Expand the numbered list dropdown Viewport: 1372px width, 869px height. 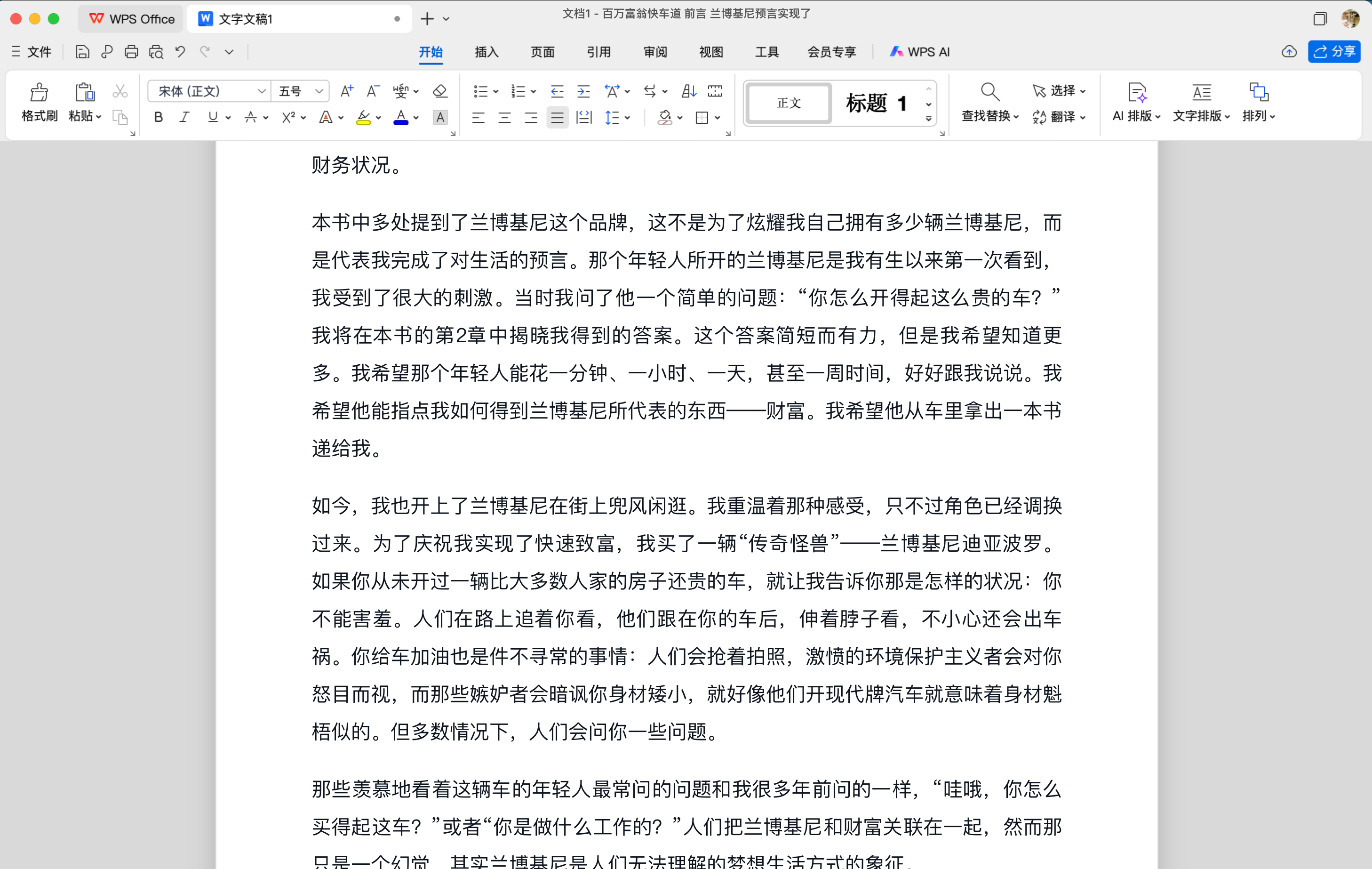pyautogui.click(x=533, y=91)
